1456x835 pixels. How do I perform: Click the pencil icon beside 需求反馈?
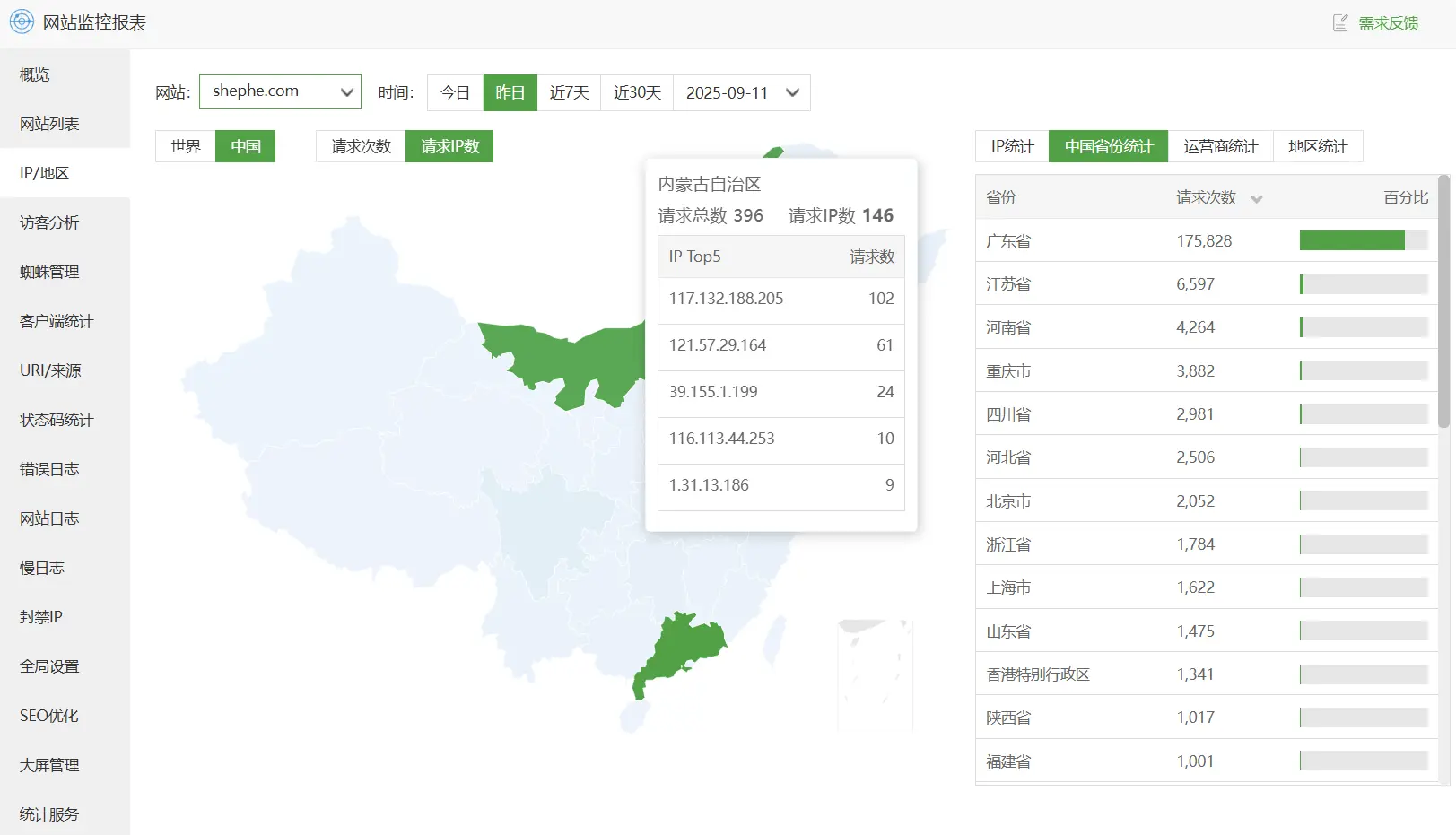pyautogui.click(x=1339, y=22)
